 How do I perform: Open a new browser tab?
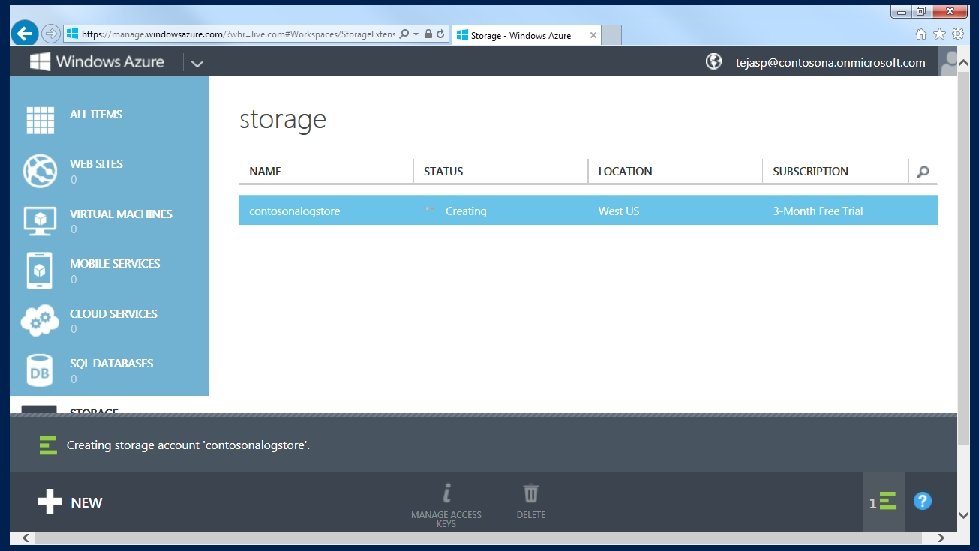click(x=611, y=36)
